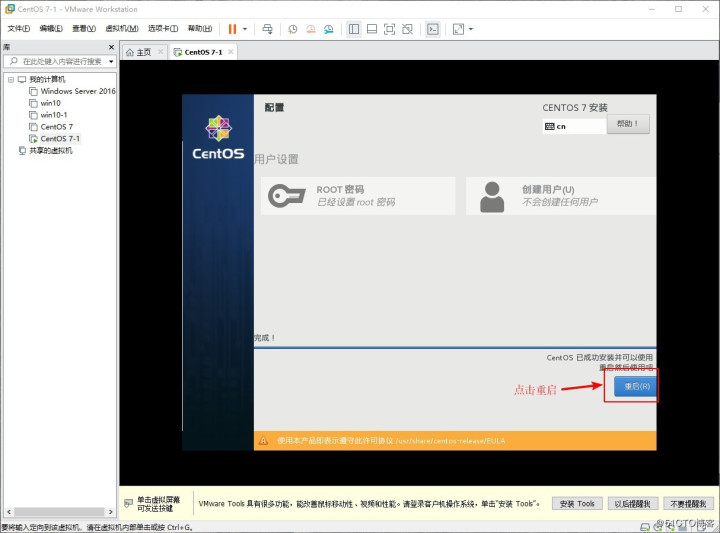Image resolution: width=720 pixels, height=533 pixels.
Task: Select Windows Server 2016 in the library
Action: point(72,91)
